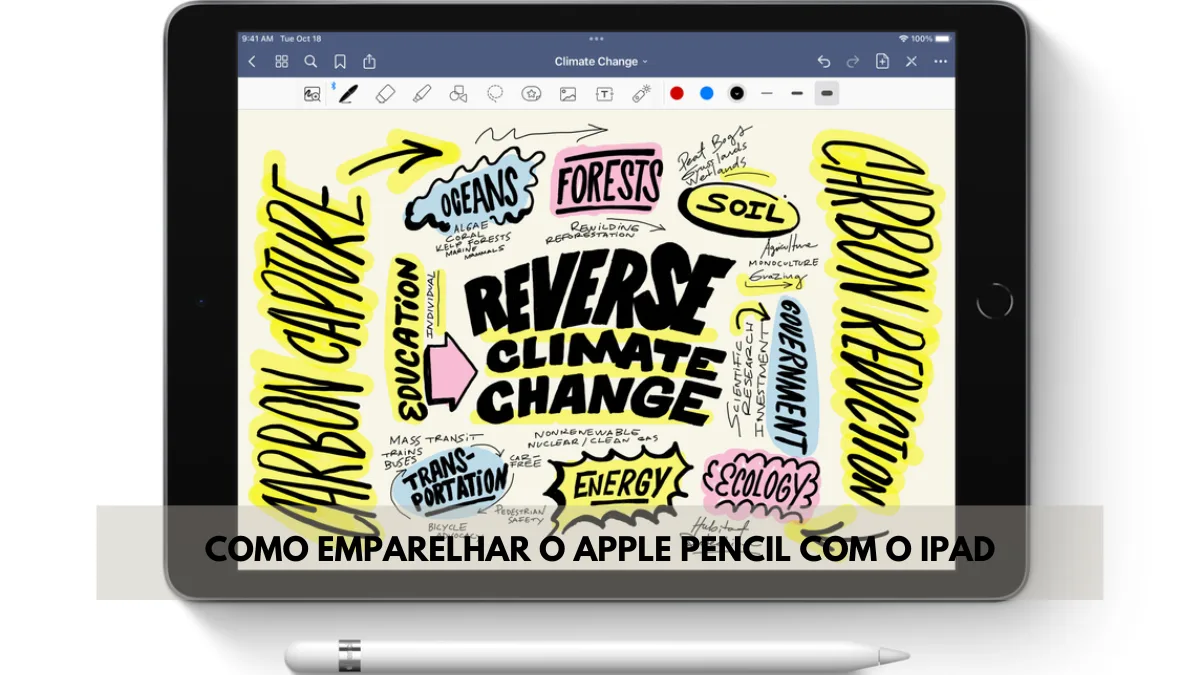
Task: Choose the blue pen color
Action: point(707,93)
